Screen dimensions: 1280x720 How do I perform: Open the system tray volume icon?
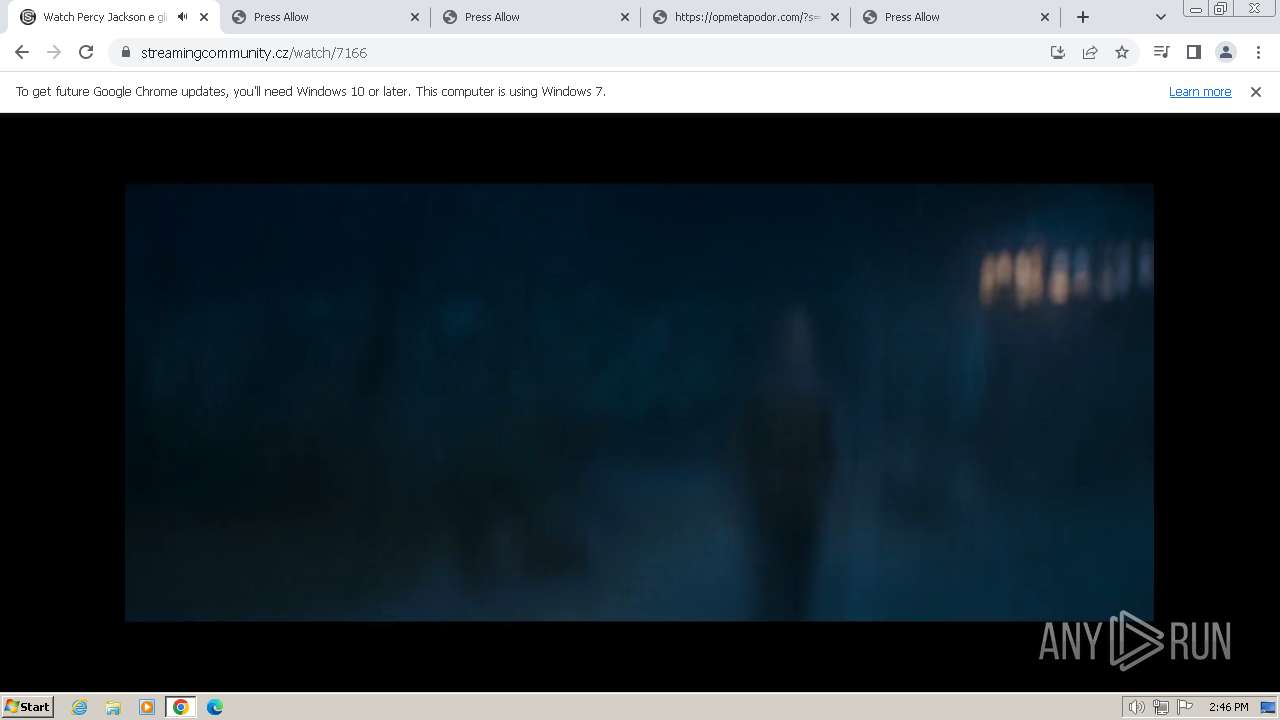[1137, 707]
